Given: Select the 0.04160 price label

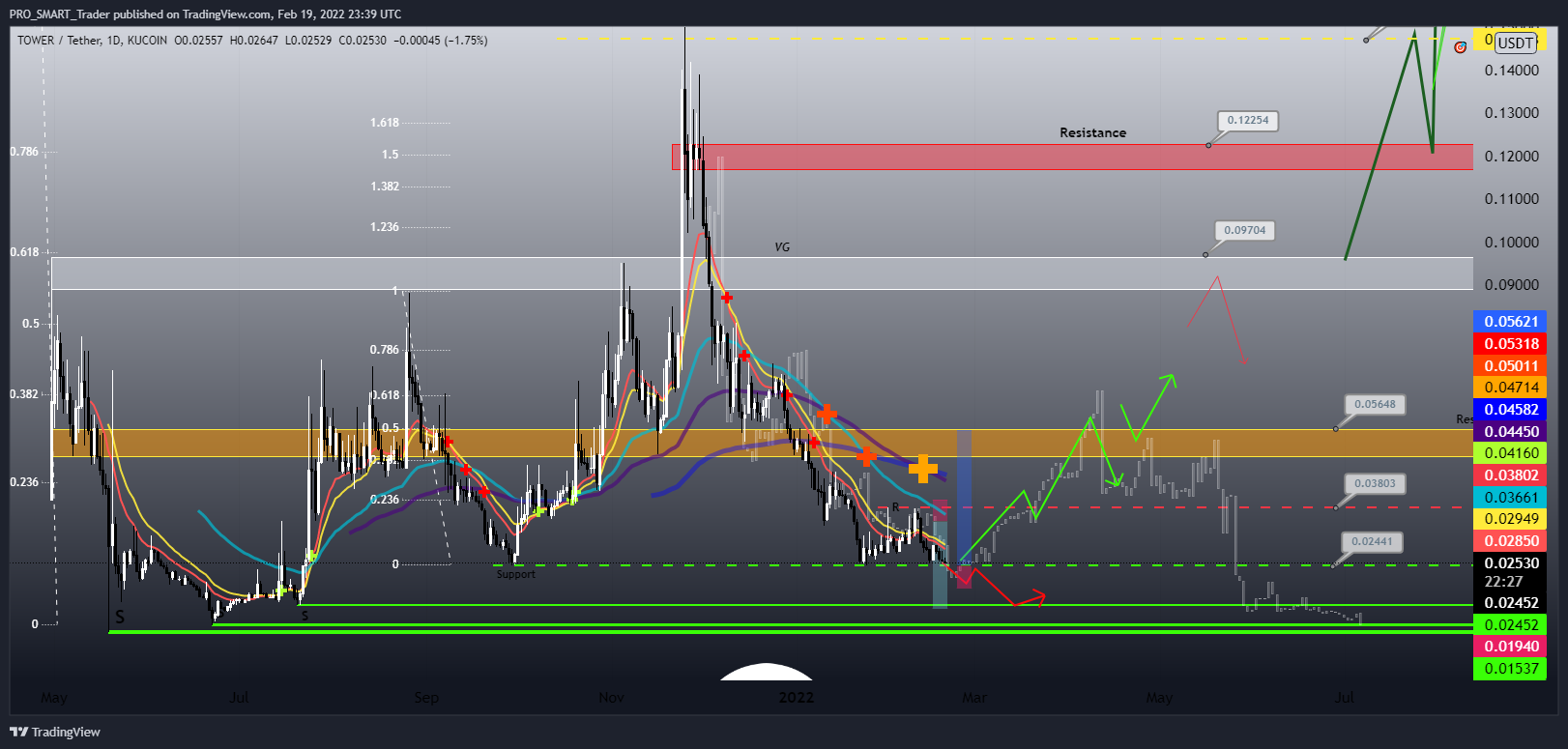Looking at the screenshot, I should pos(1510,453).
